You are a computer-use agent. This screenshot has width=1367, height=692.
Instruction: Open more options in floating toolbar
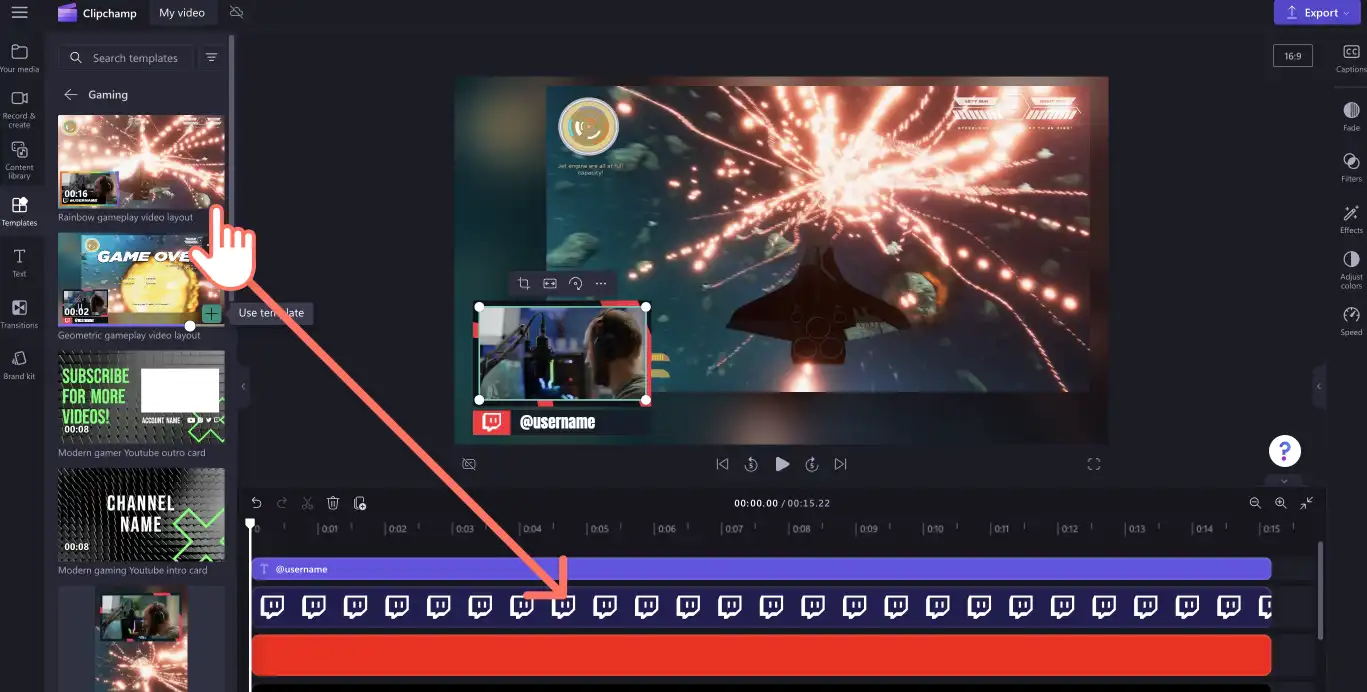(601, 284)
